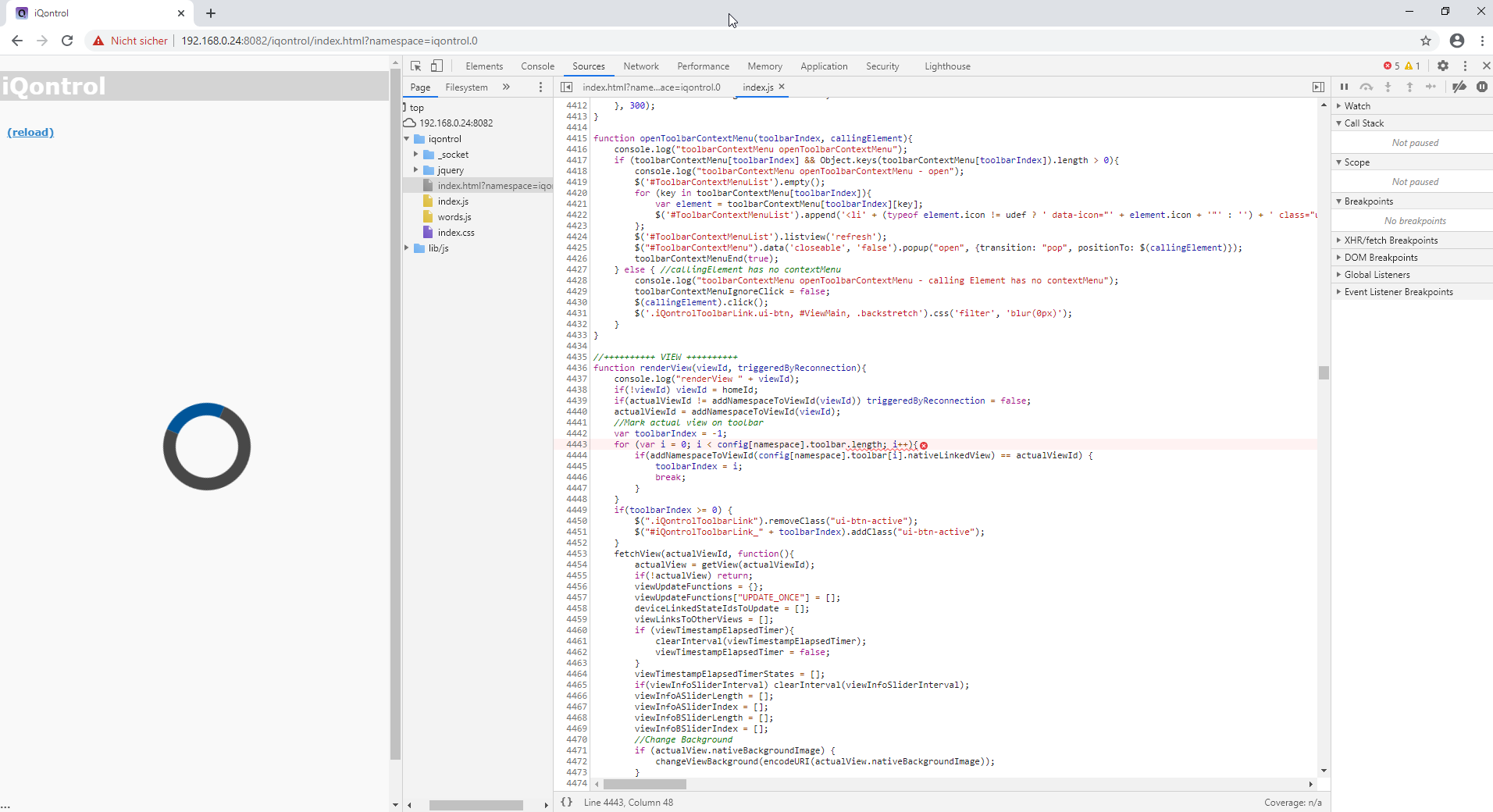1493x812 pixels.
Task: Click the browser reload button
Action: (x=67, y=41)
